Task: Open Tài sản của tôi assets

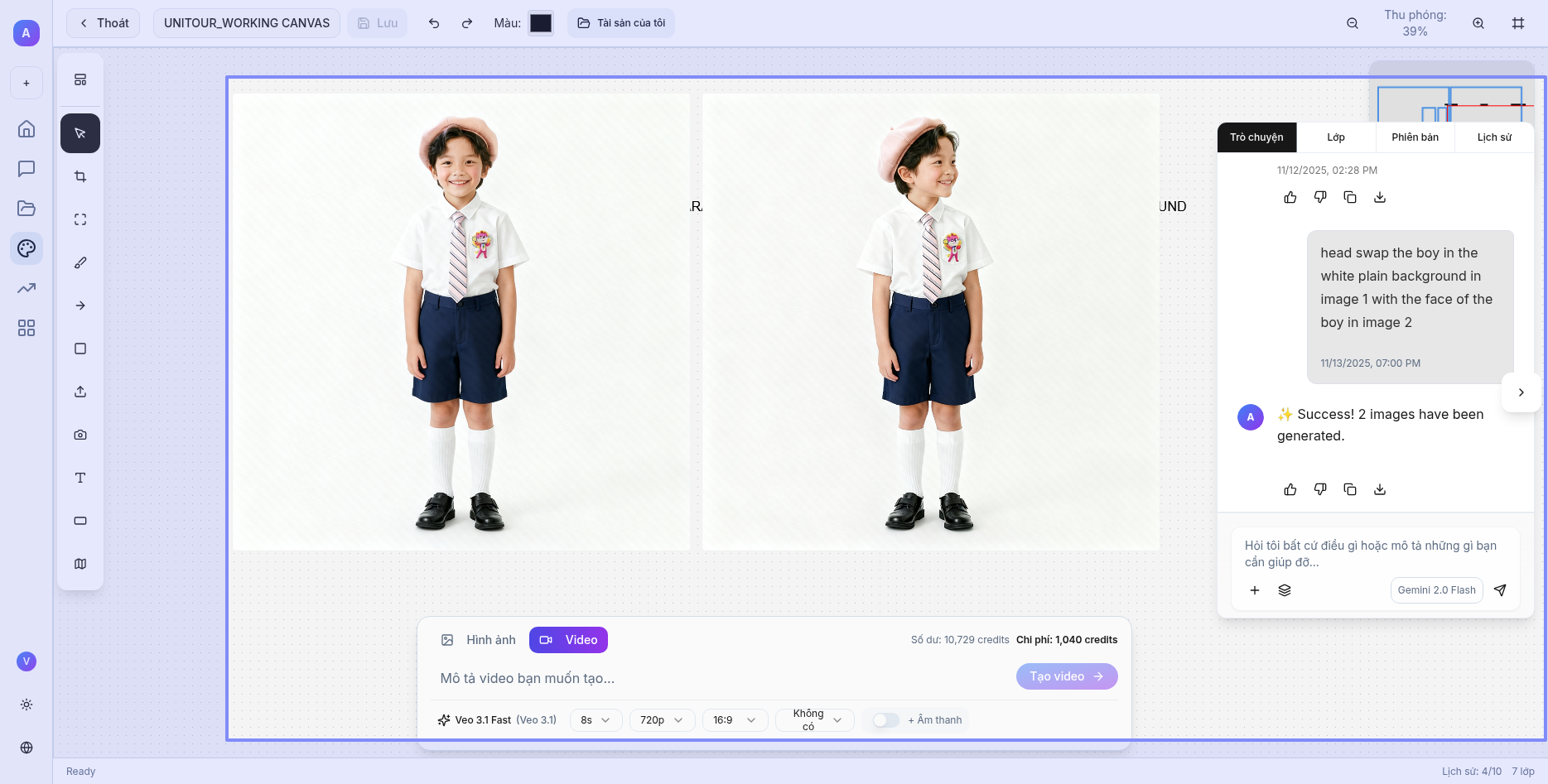Action: click(x=621, y=23)
